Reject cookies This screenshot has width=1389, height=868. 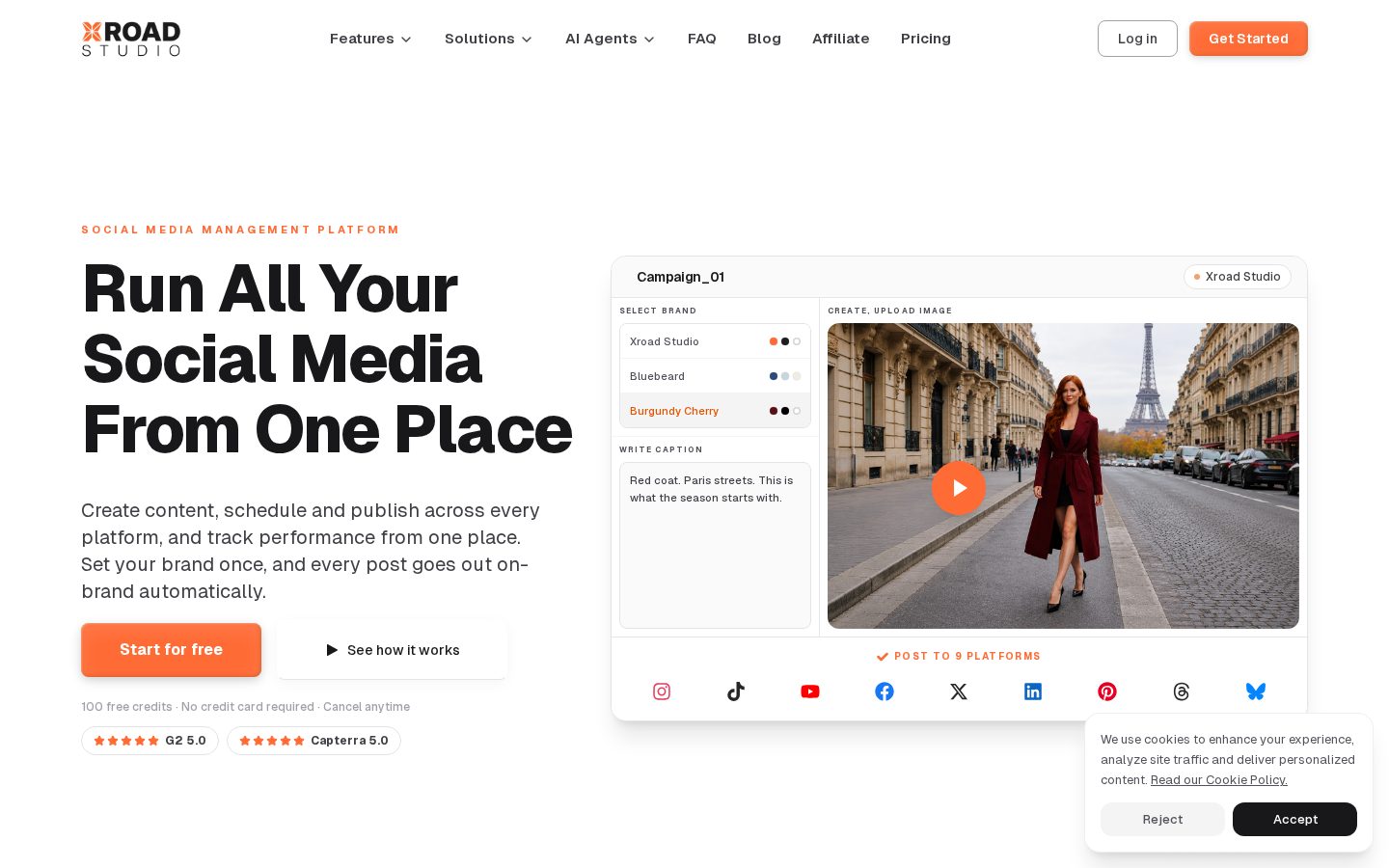(x=1162, y=819)
